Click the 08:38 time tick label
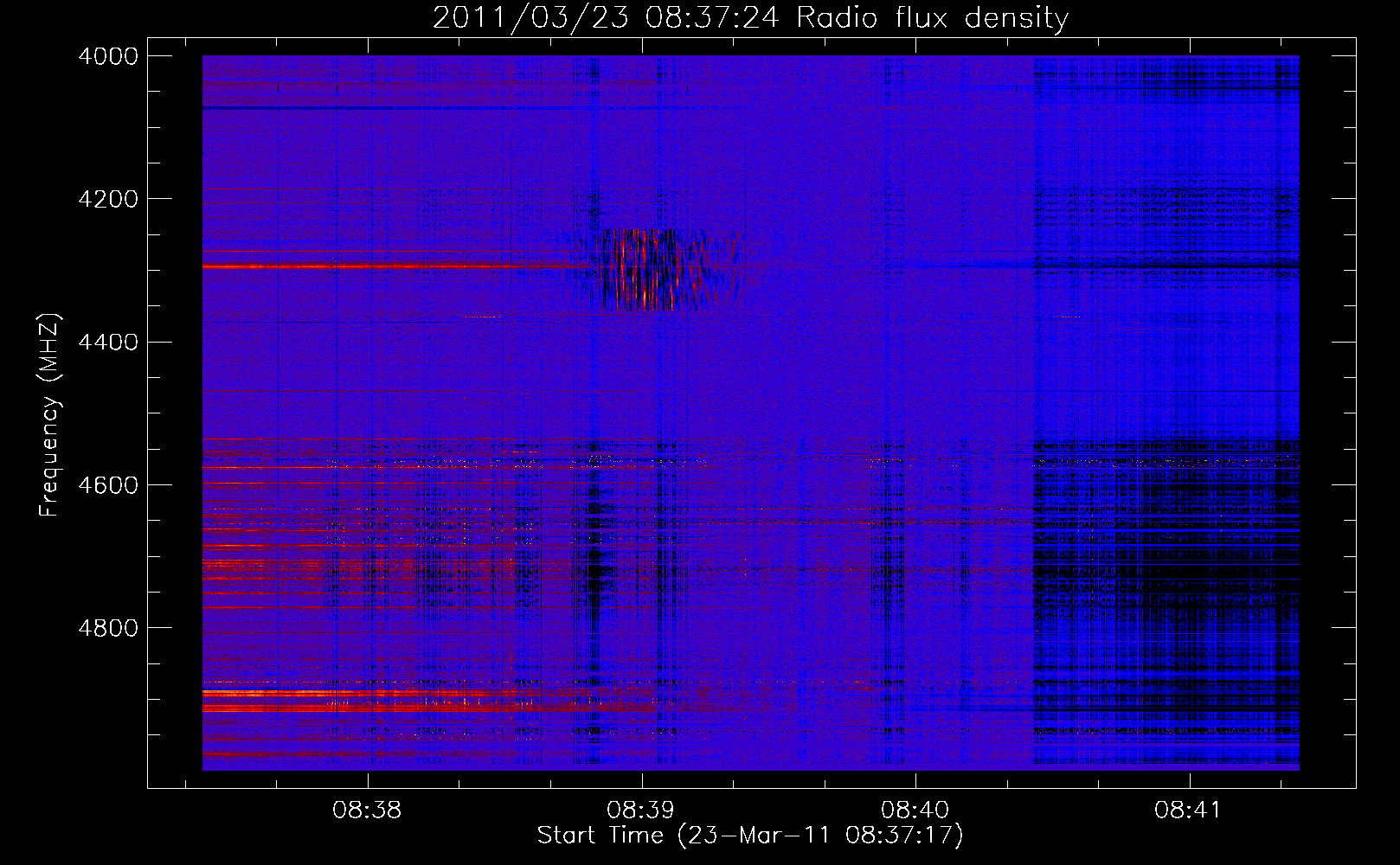Screen dimensions: 1400x865 tap(368, 811)
